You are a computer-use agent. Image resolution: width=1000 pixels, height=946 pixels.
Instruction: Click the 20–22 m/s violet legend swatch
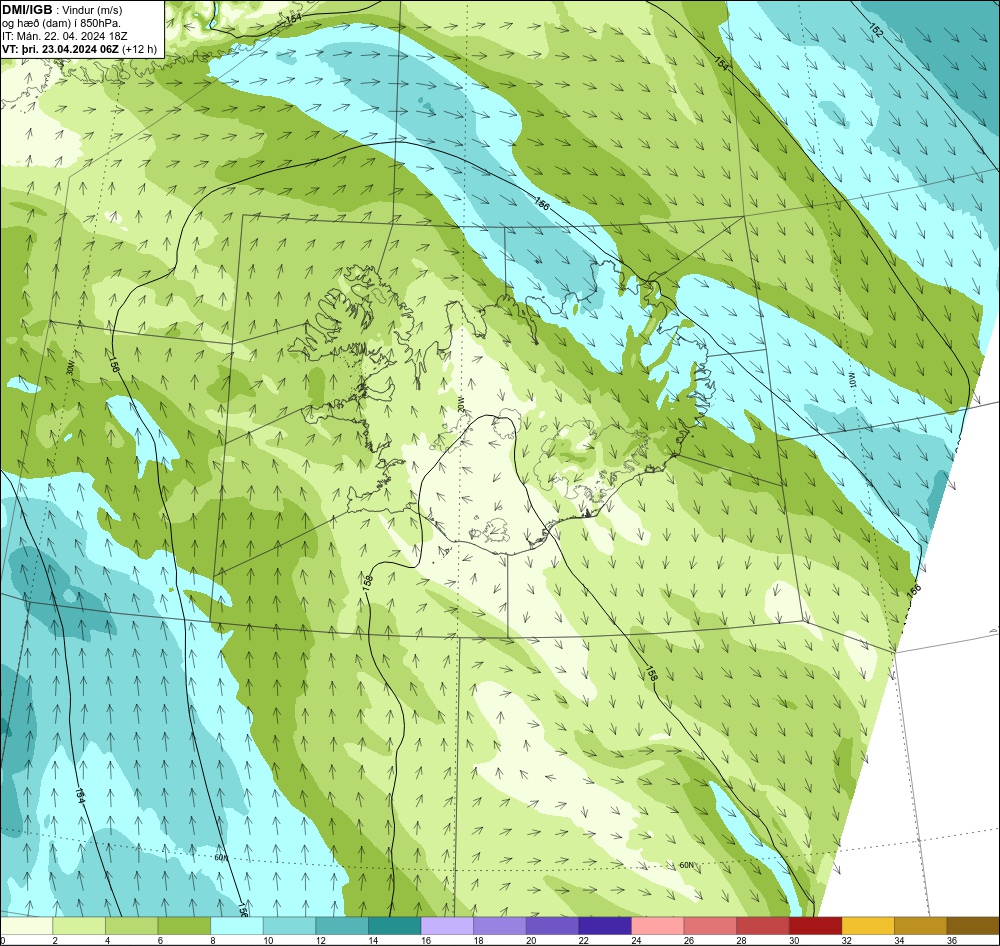click(x=552, y=926)
